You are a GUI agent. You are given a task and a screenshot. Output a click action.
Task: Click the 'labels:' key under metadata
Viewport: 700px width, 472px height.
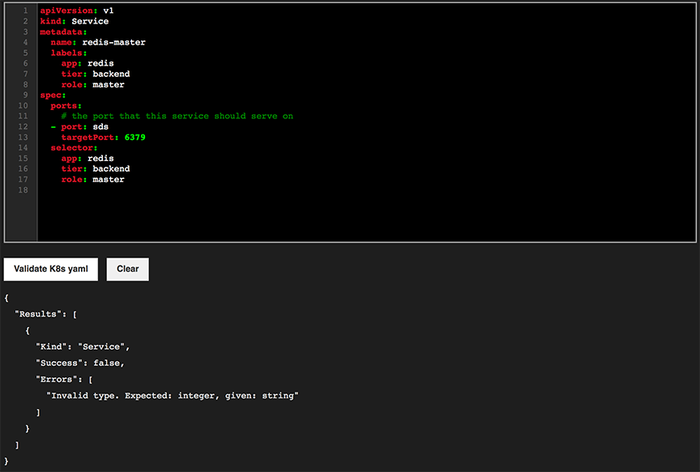[x=68, y=53]
